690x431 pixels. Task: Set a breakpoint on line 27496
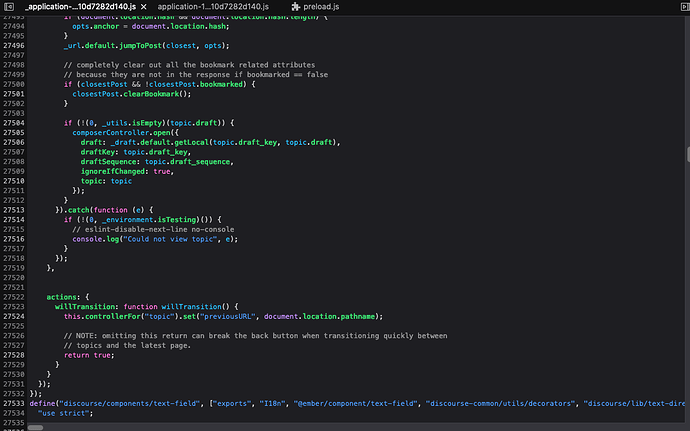[14, 45]
